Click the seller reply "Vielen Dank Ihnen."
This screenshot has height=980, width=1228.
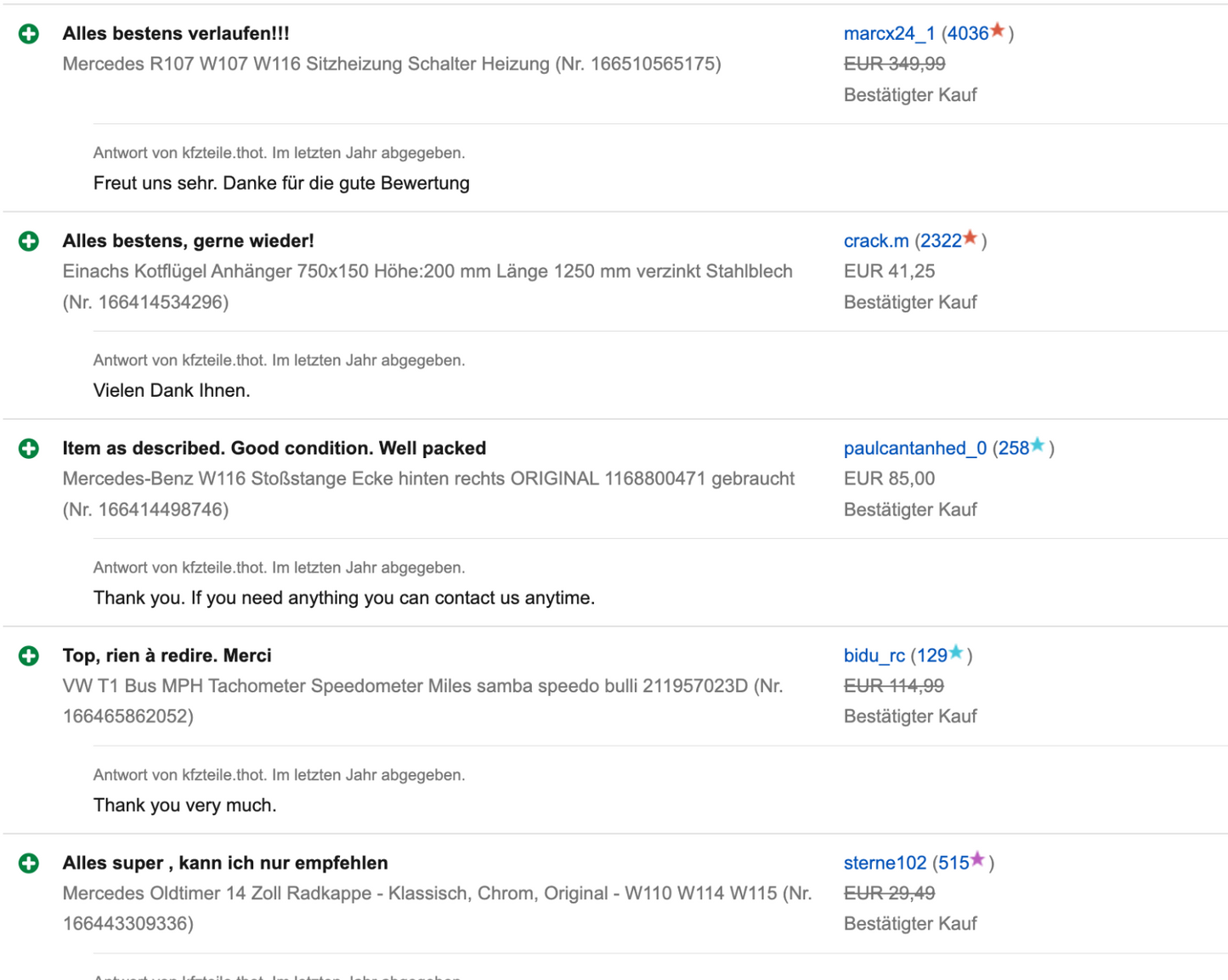172,391
